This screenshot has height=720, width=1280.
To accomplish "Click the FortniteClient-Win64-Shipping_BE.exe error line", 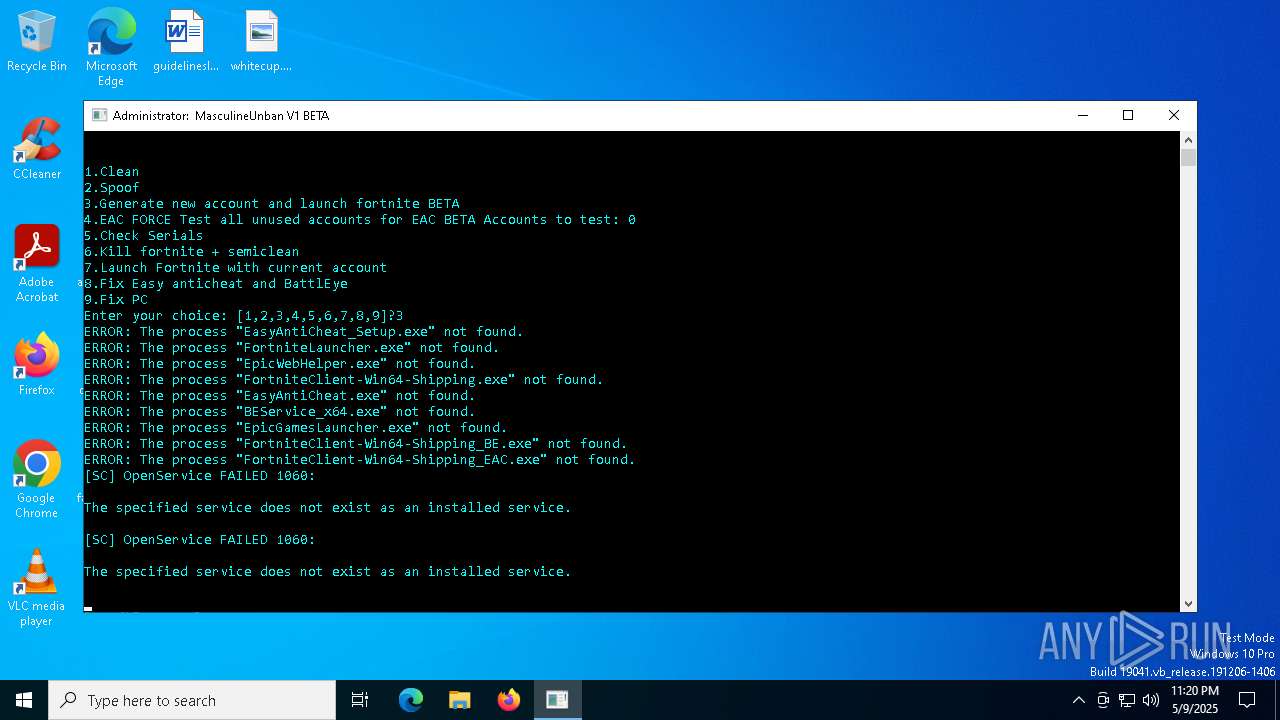I will tap(356, 444).
